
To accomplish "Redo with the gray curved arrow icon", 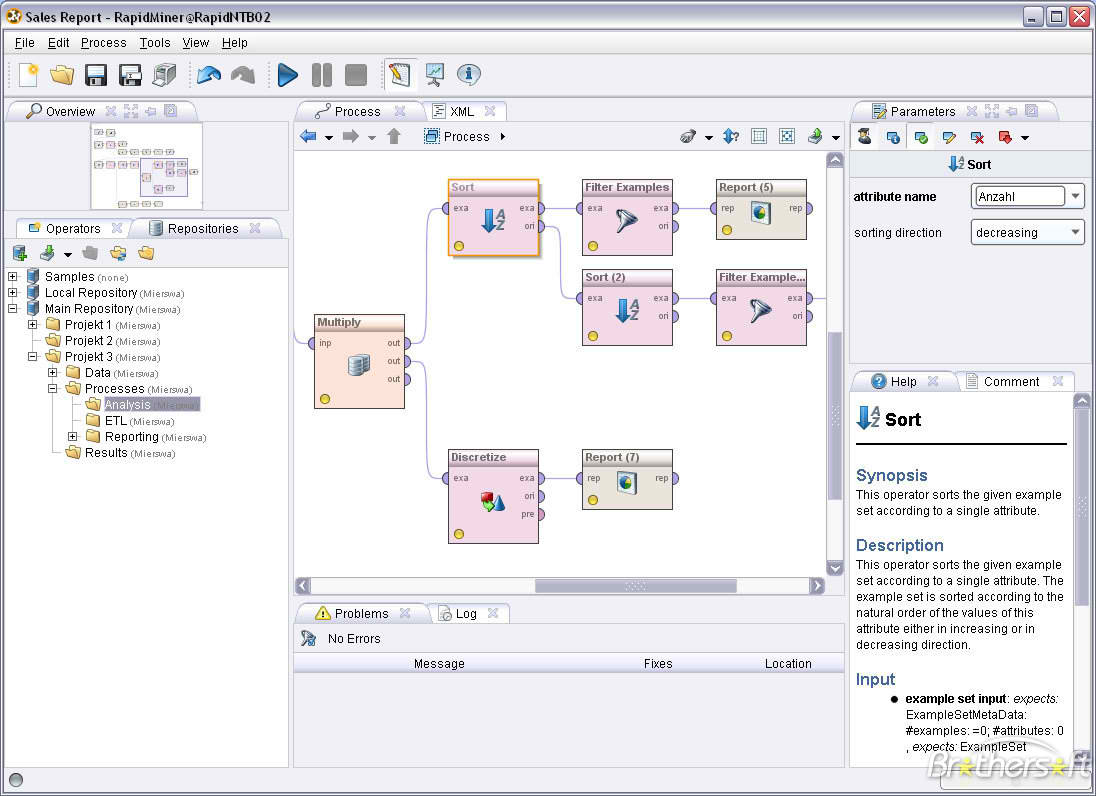I will [x=243, y=75].
